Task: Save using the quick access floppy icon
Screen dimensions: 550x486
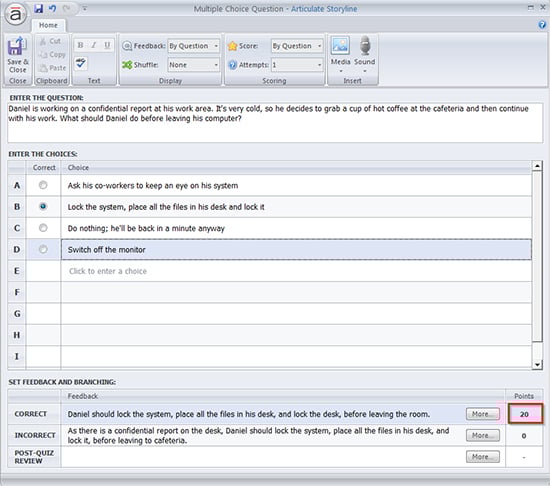Action: tap(39, 8)
